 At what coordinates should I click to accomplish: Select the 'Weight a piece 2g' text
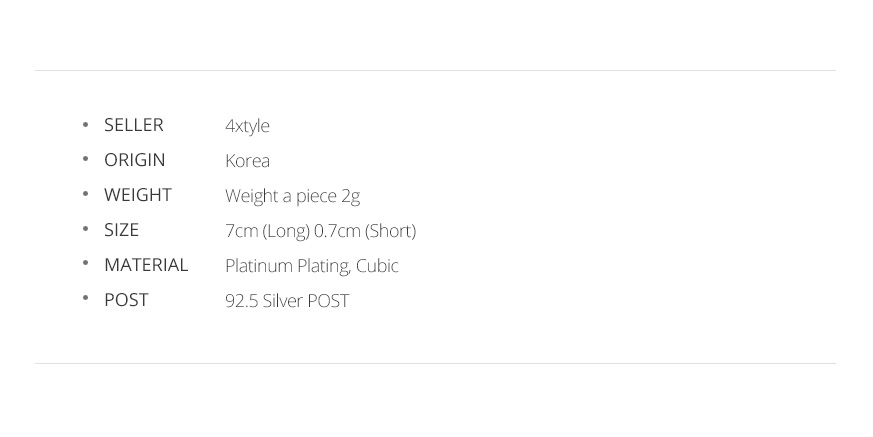click(292, 196)
